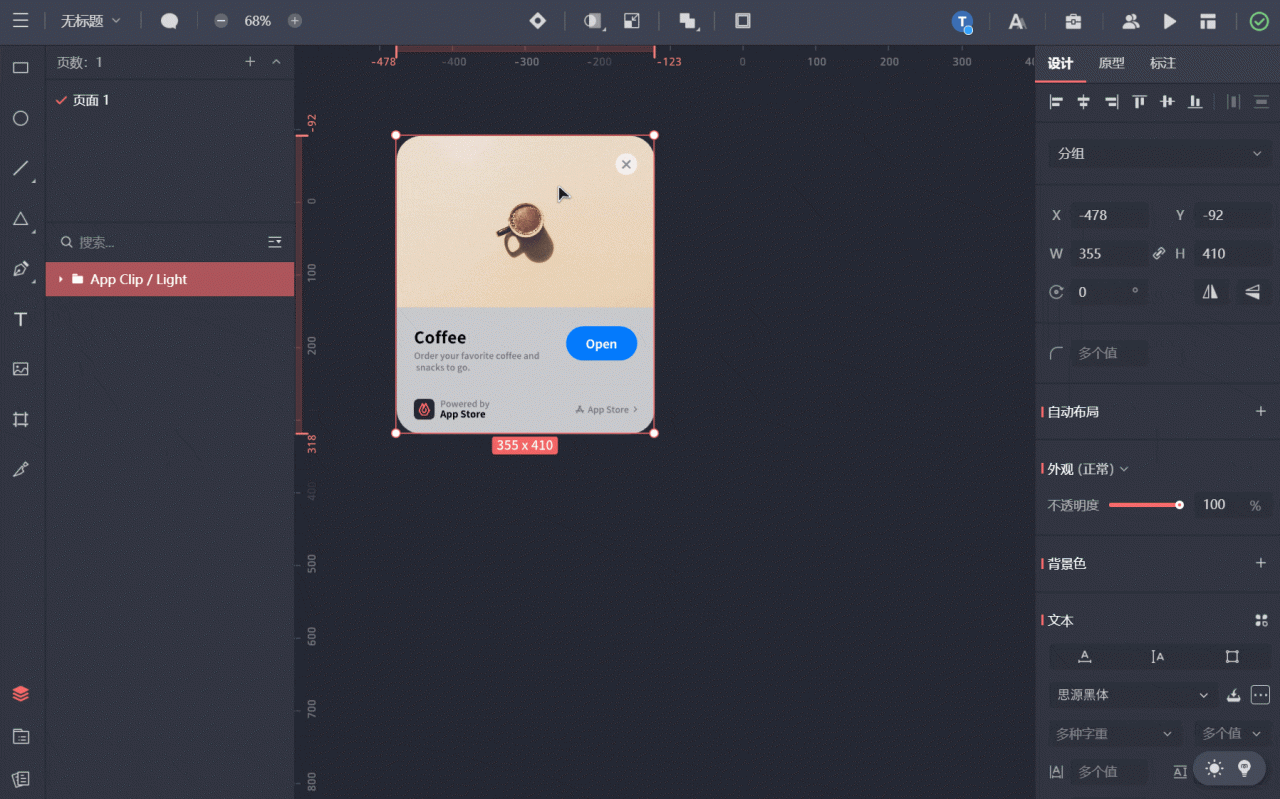
Task: Expand the App Clip / Light group
Action: 61,279
